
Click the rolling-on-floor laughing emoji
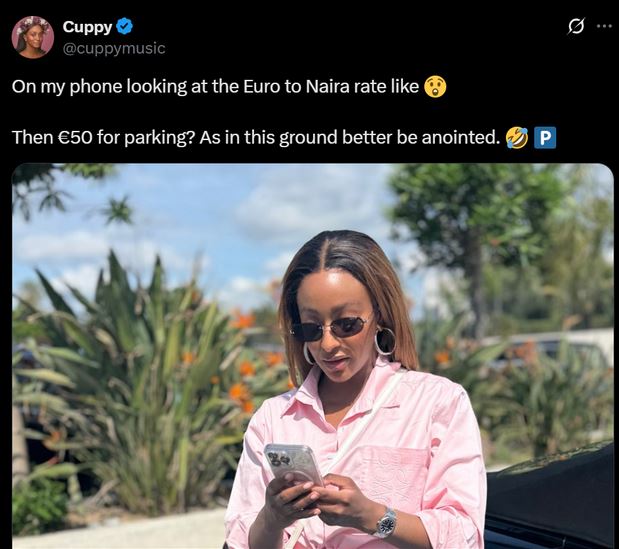point(517,138)
